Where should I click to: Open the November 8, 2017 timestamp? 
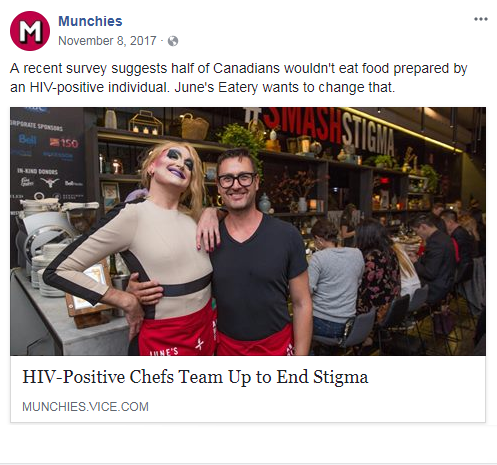click(x=107, y=41)
